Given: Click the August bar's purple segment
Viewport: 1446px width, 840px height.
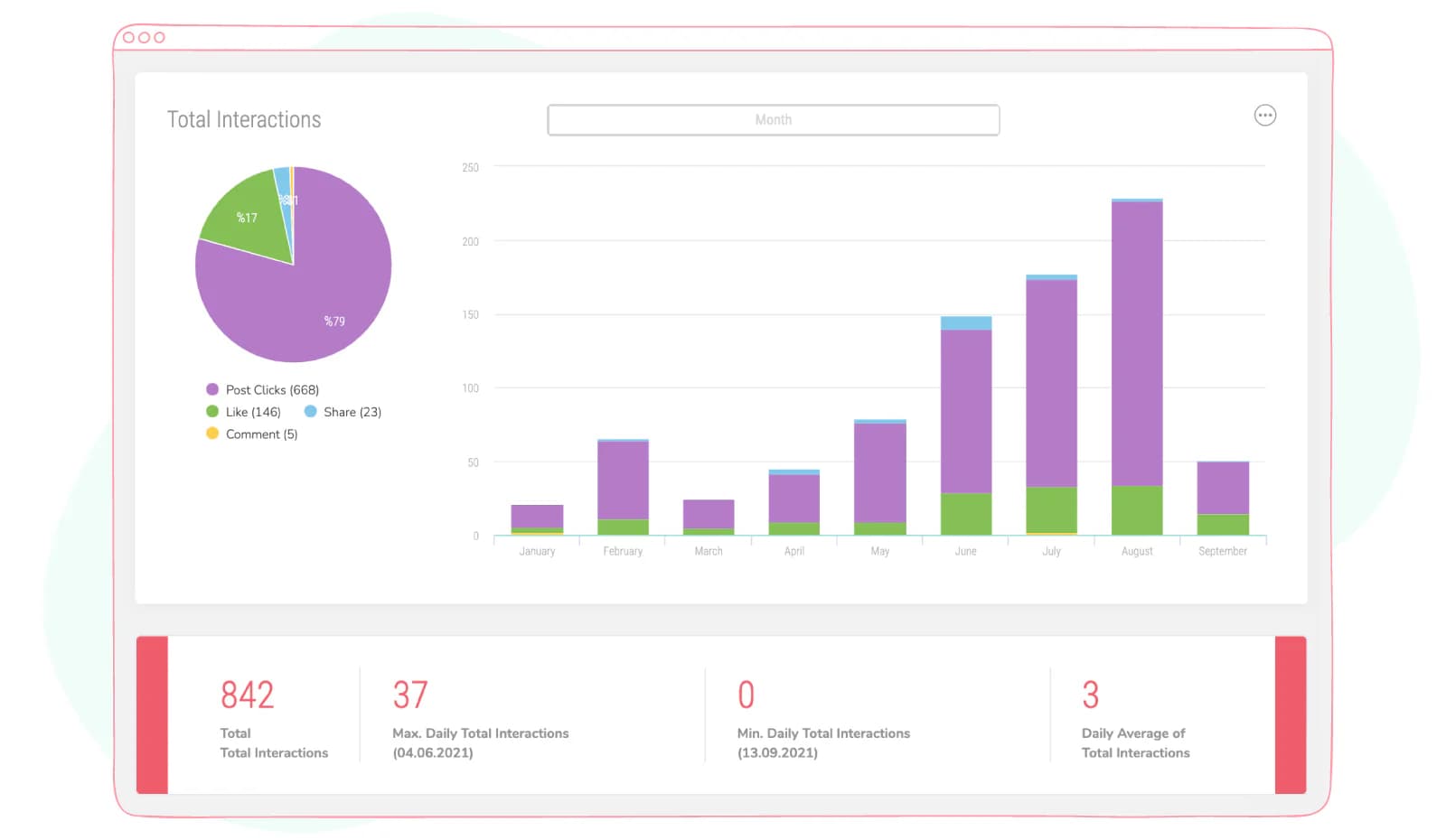Looking at the screenshot, I should click(1137, 344).
